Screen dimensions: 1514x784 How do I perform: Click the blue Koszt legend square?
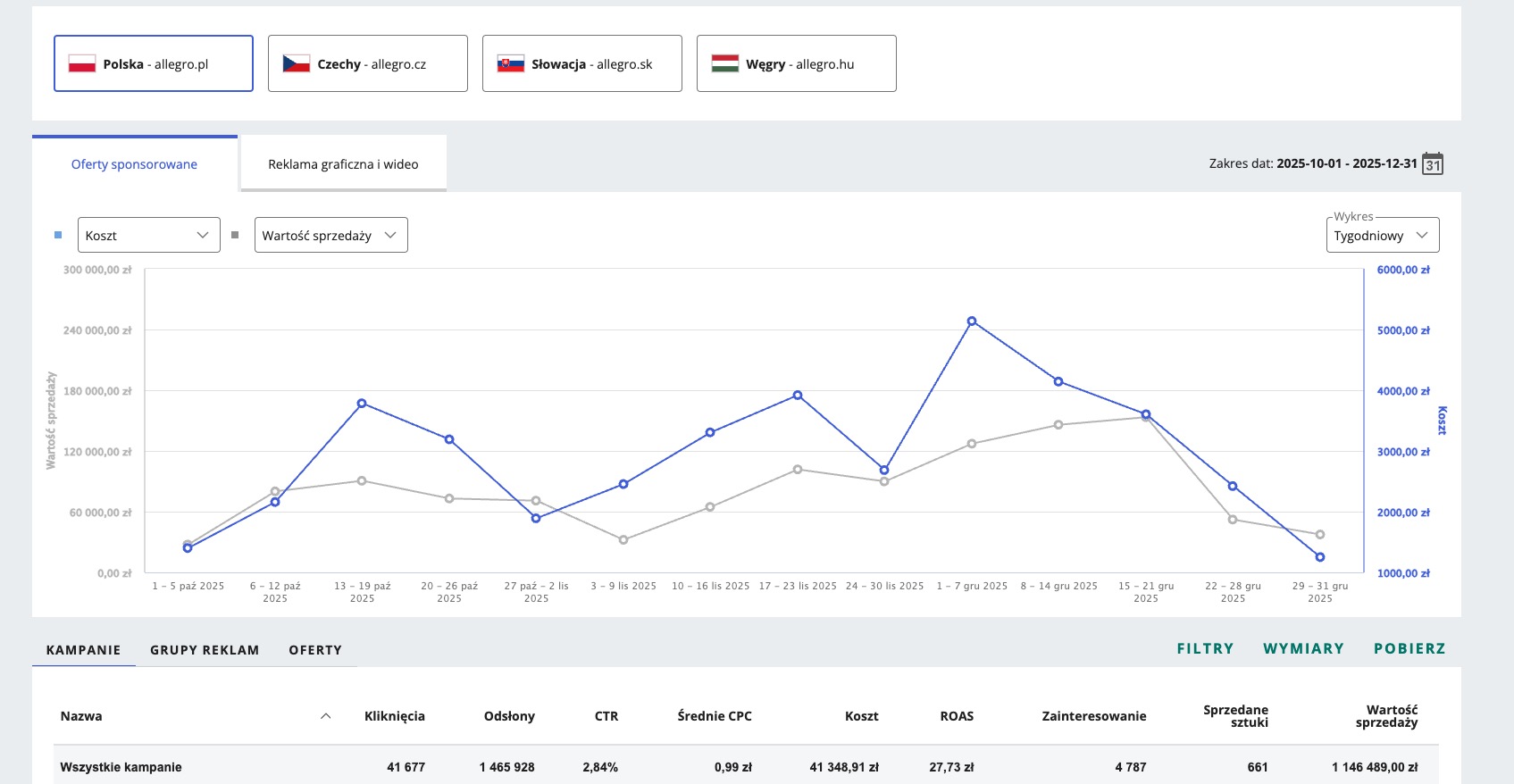point(58,235)
